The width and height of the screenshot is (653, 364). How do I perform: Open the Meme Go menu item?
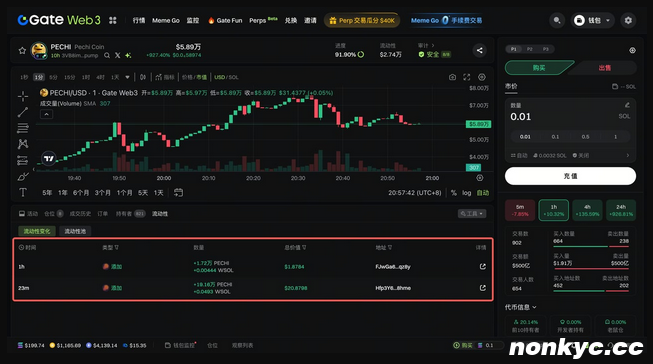[x=166, y=20]
